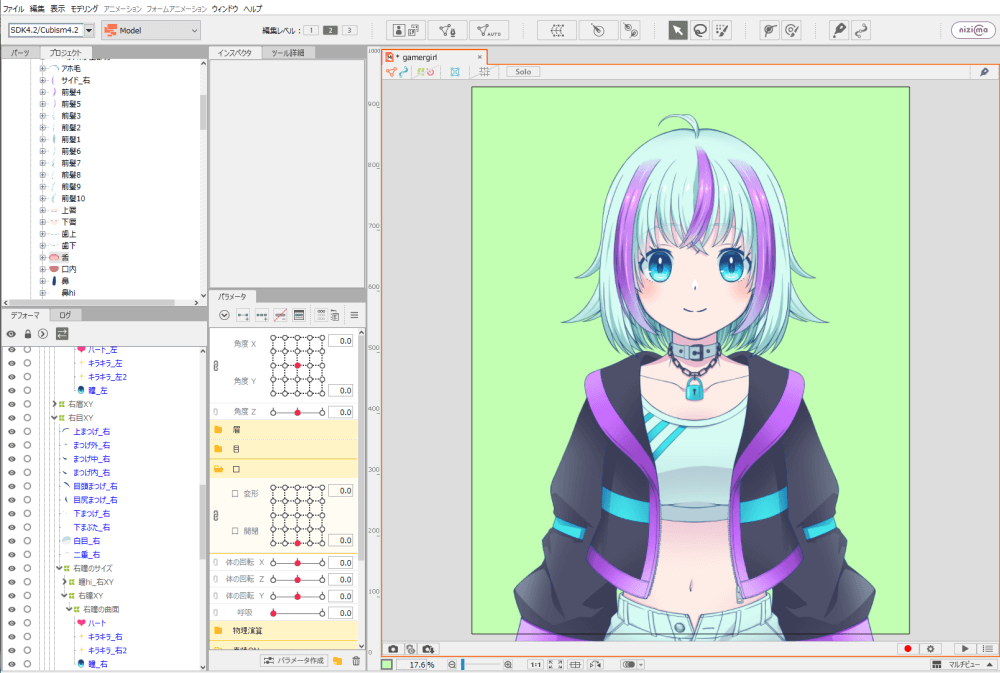This screenshot has height=673, width=1000.
Task: Open the ヘルプ menu
Action: [x=253, y=9]
